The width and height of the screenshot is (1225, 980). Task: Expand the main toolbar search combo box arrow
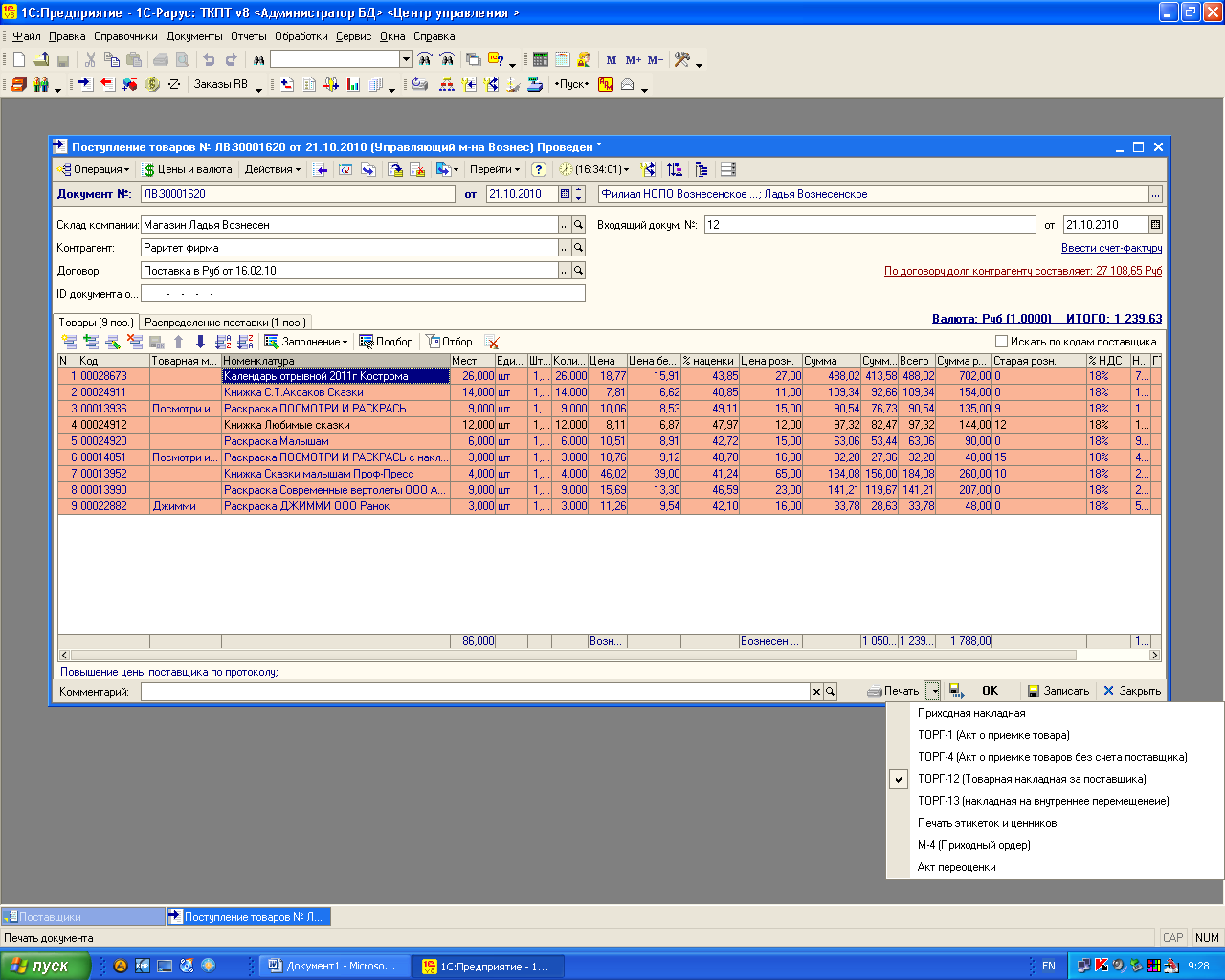pos(406,59)
